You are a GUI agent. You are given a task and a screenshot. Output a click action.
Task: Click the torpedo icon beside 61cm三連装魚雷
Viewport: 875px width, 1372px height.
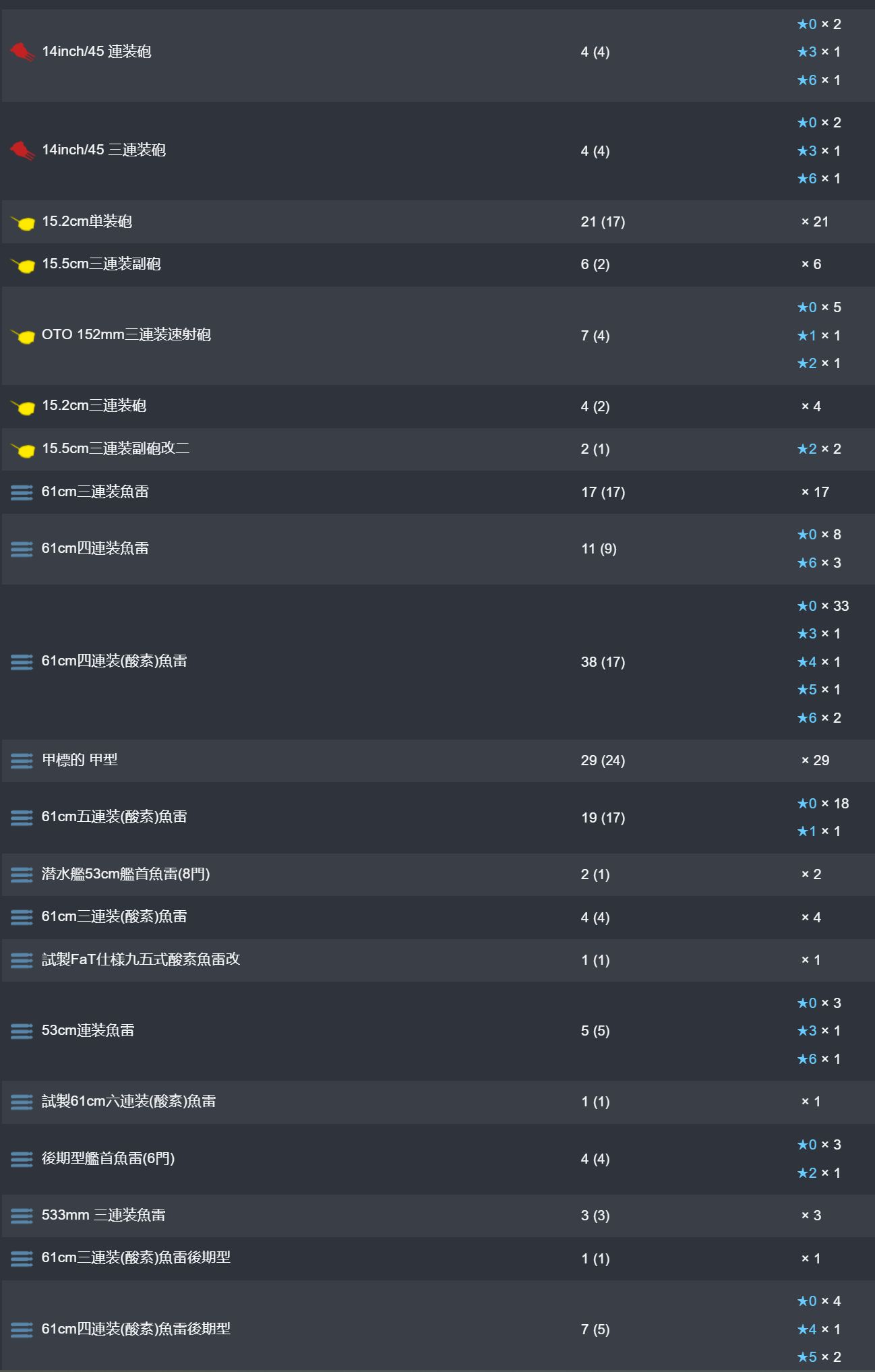[x=22, y=492]
